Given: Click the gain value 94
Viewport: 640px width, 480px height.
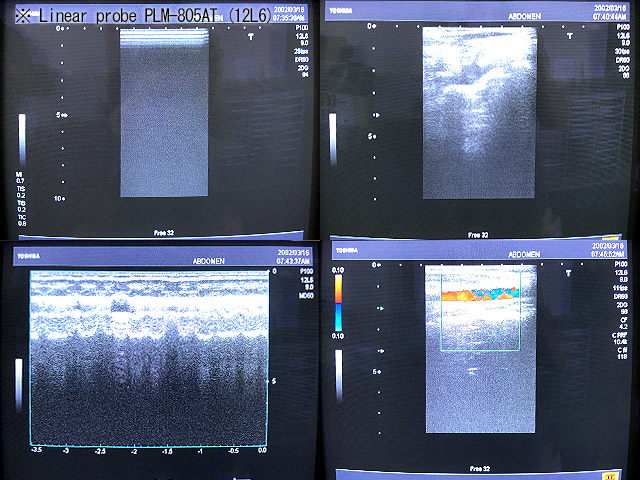Looking at the screenshot, I should tap(304, 75).
